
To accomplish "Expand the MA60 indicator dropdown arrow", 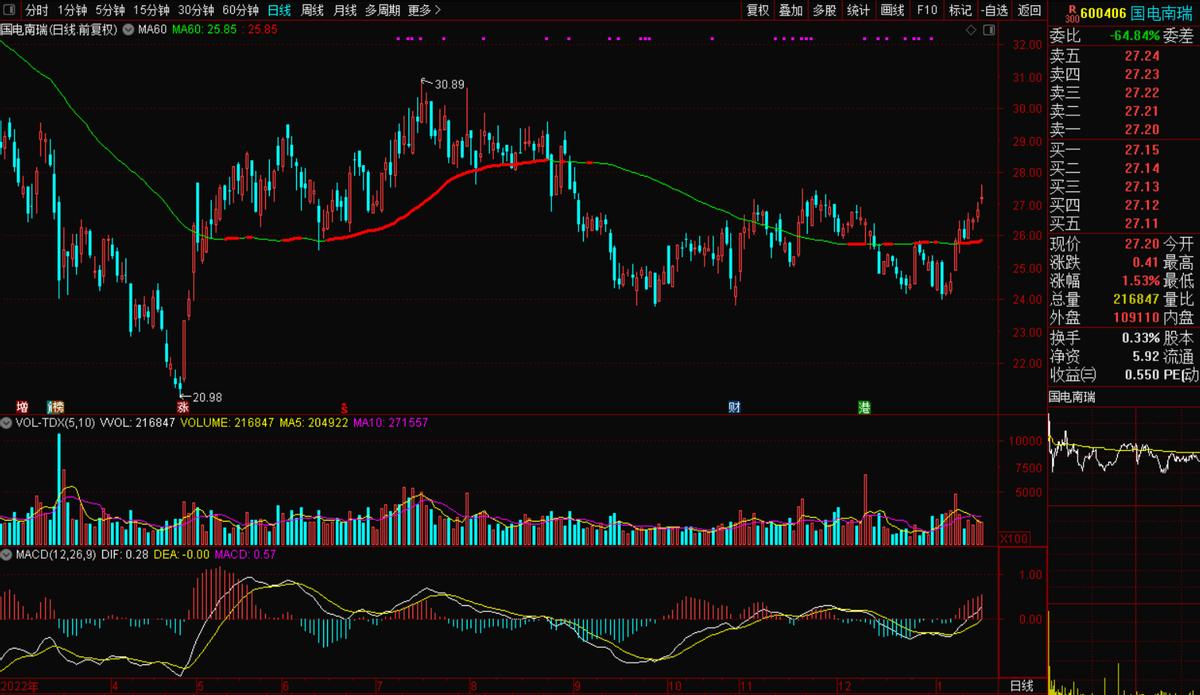I will point(127,30).
